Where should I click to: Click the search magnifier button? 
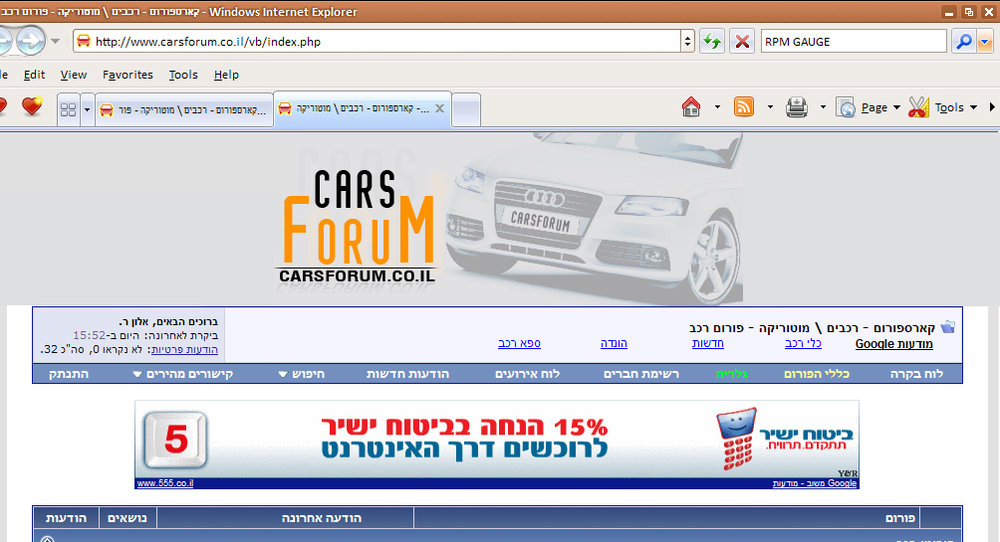click(x=964, y=41)
